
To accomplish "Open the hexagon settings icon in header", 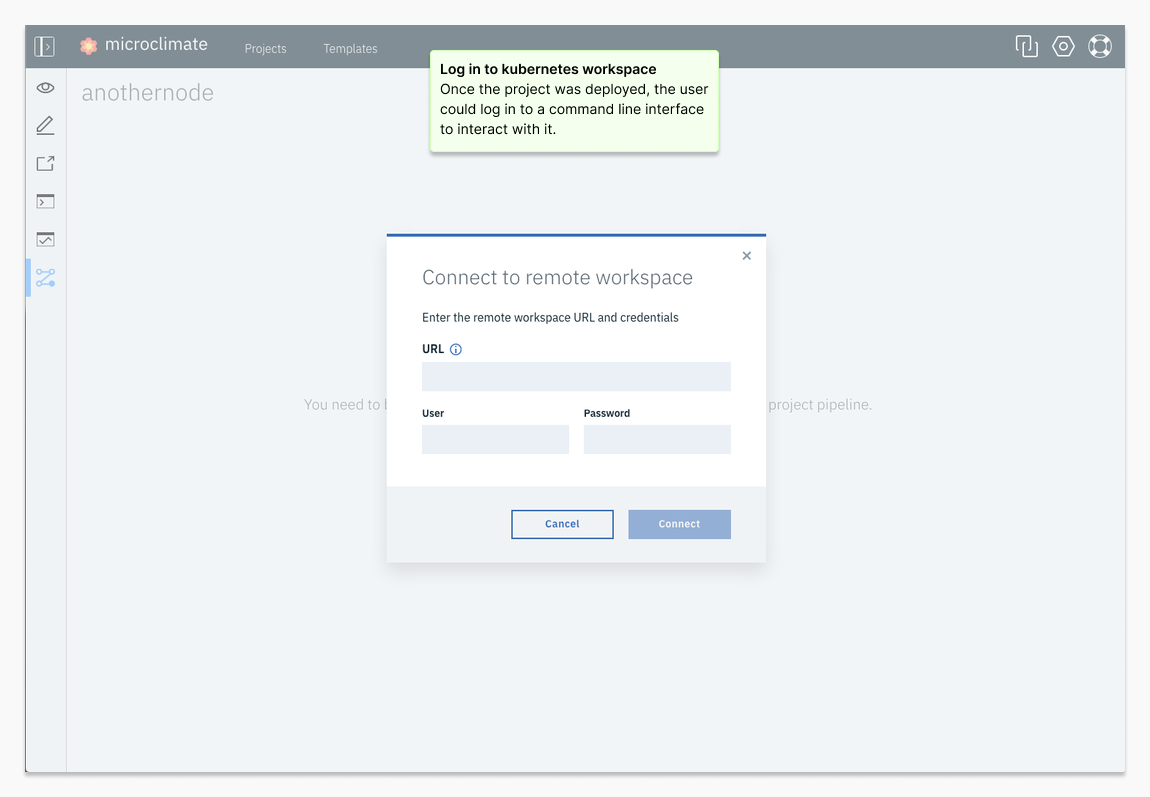I will click(x=1063, y=46).
